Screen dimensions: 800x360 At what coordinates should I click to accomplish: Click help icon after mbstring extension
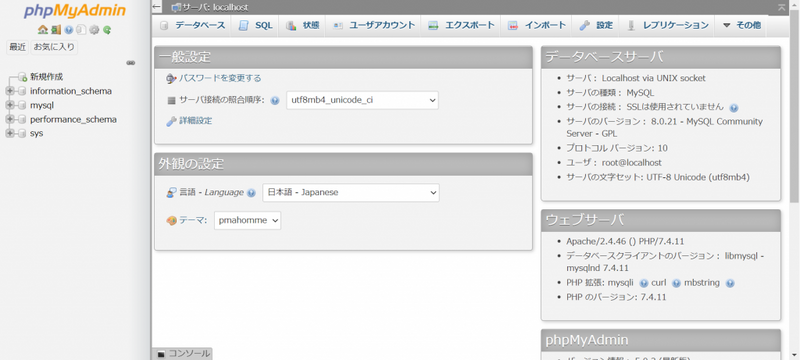click(730, 283)
